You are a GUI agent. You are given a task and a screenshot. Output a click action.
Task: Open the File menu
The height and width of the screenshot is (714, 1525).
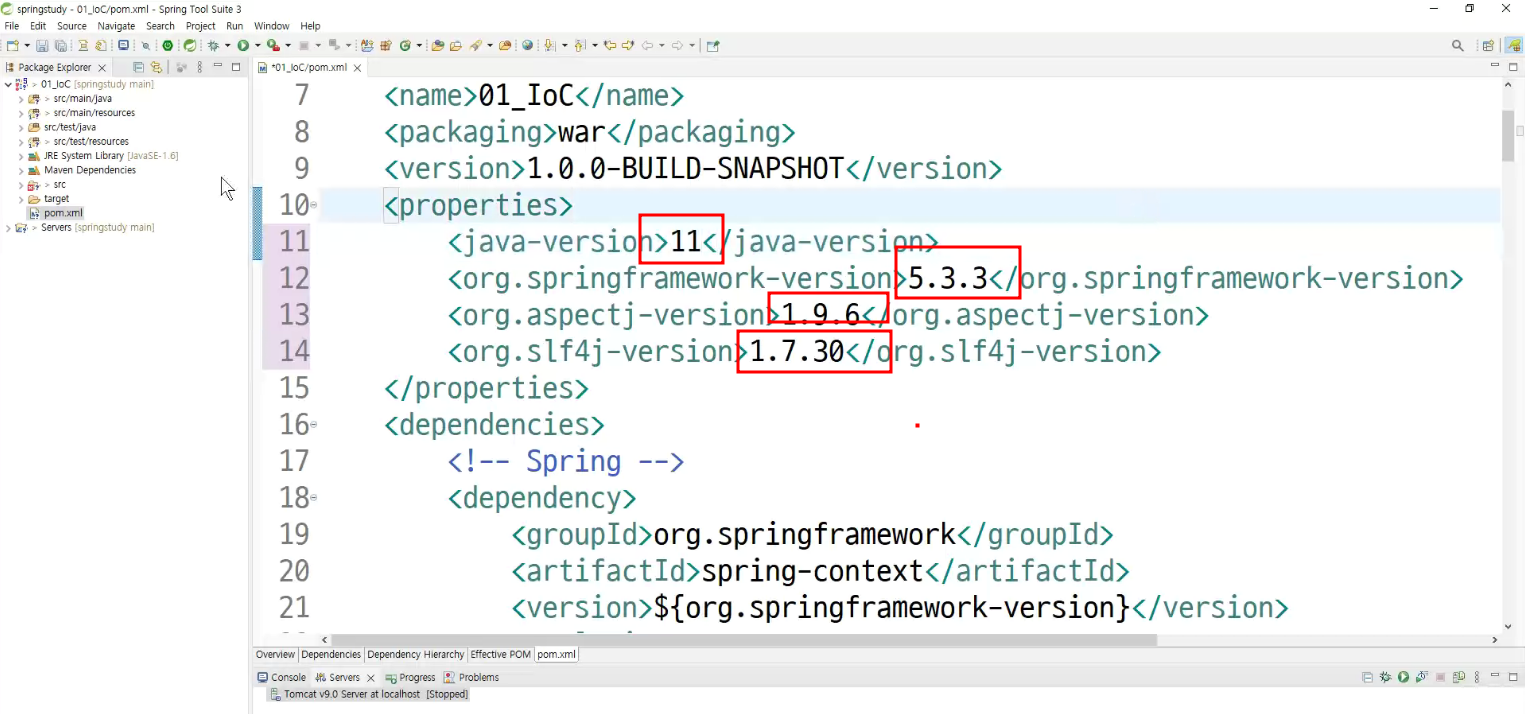click(x=12, y=26)
